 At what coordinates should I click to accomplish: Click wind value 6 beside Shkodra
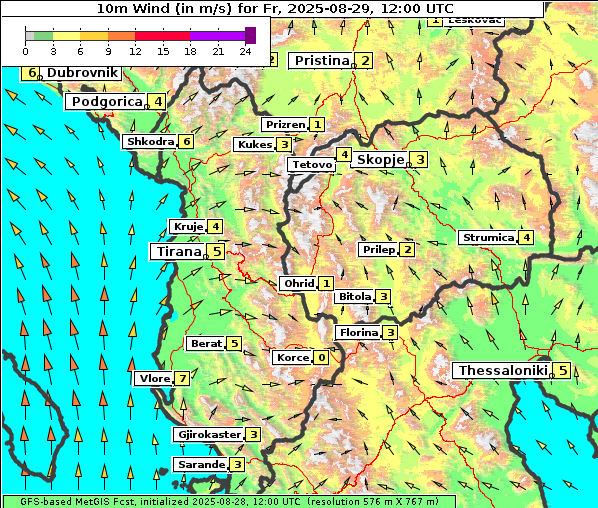(186, 141)
